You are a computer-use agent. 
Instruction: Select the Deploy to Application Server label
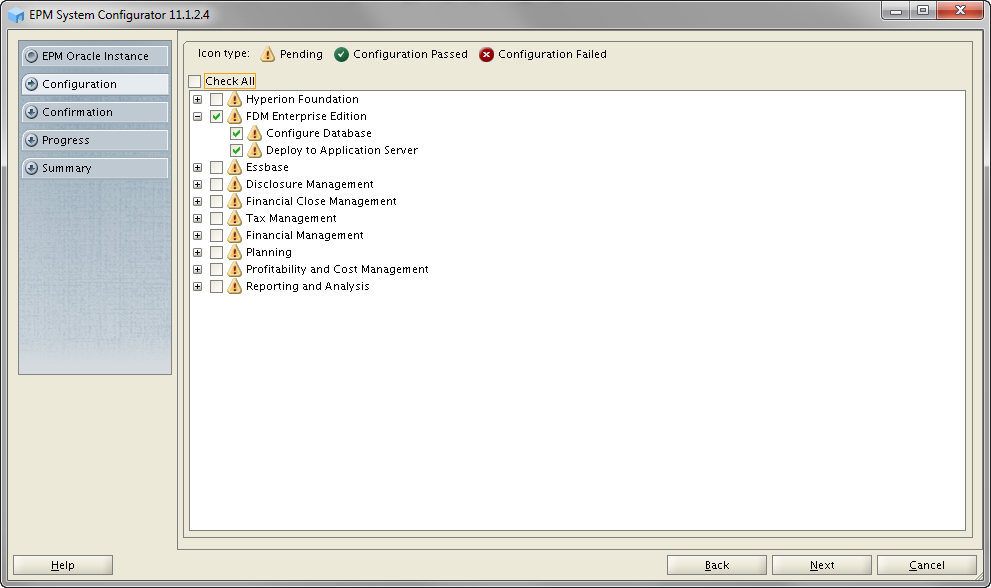coord(342,150)
